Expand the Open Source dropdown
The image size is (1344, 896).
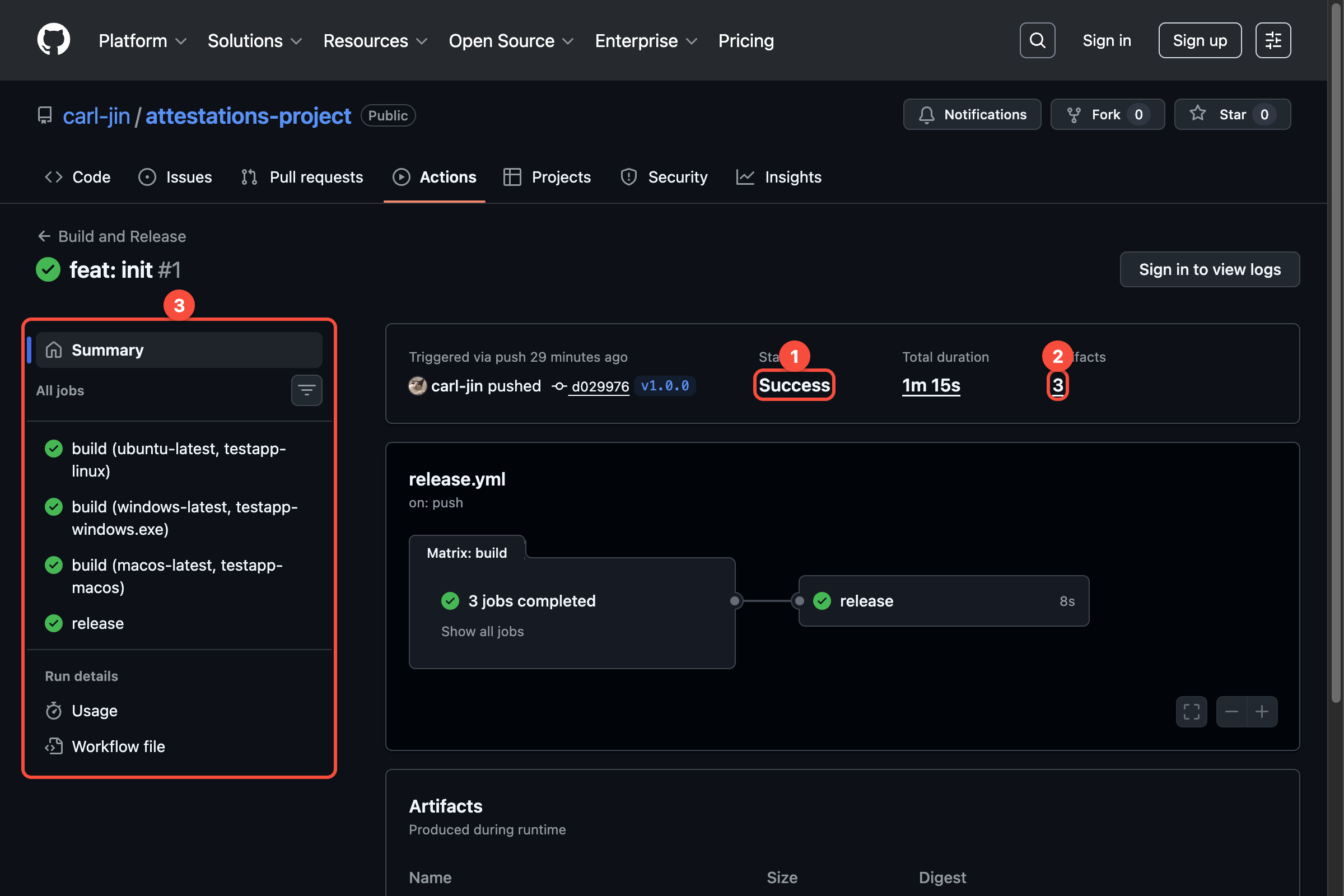pyautogui.click(x=510, y=40)
